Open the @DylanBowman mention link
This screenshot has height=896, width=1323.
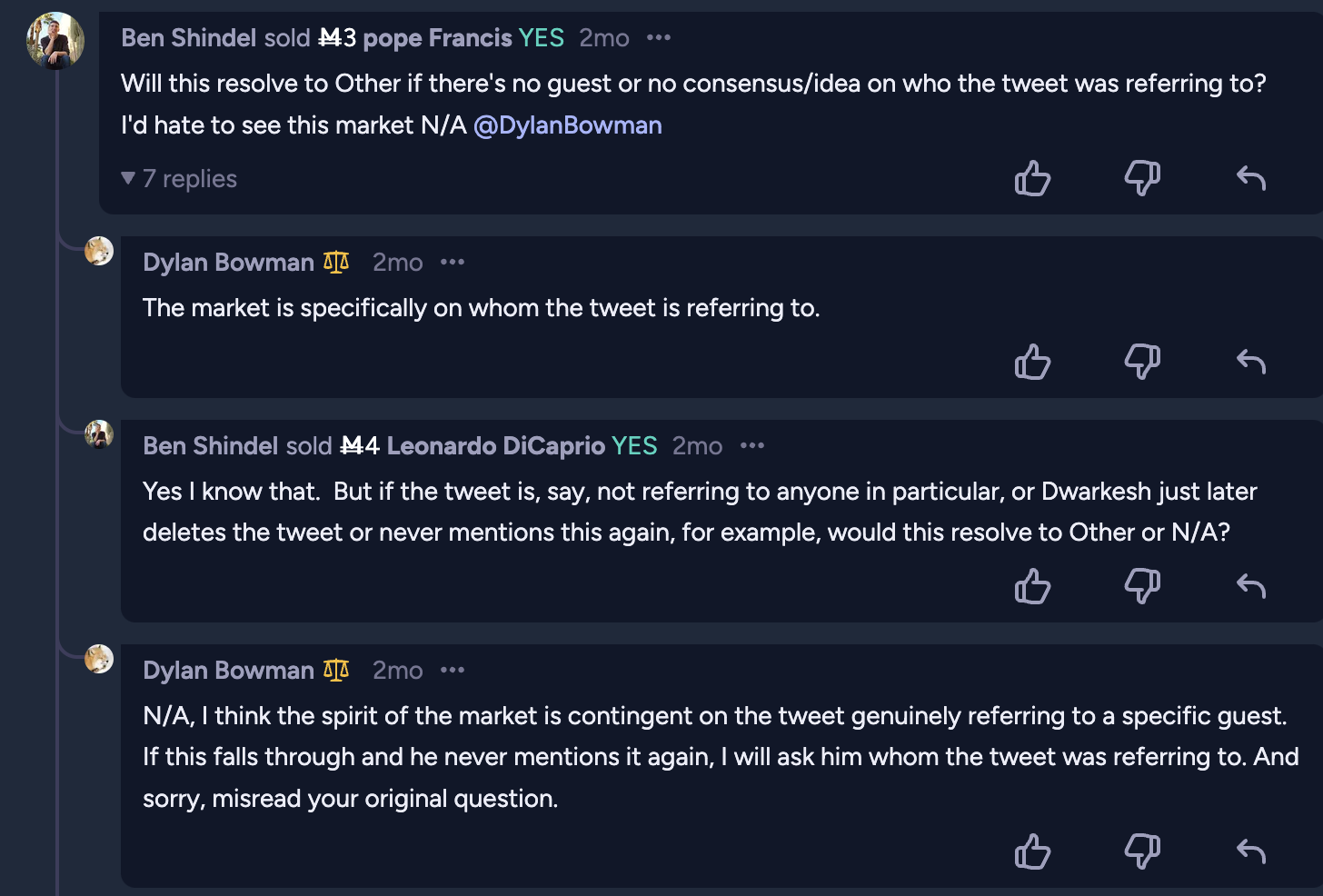[x=568, y=125]
